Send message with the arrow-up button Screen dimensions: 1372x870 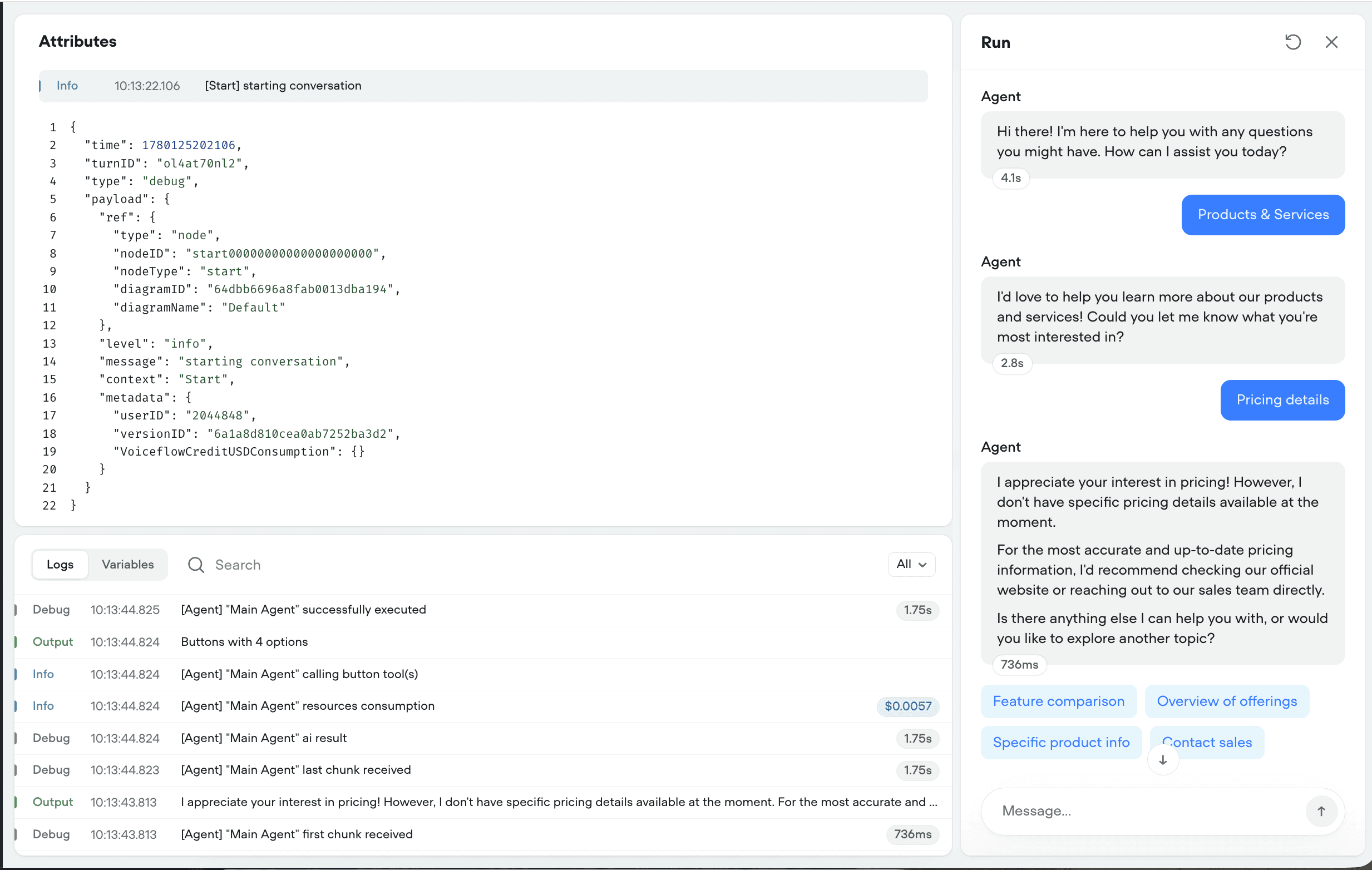click(1321, 810)
